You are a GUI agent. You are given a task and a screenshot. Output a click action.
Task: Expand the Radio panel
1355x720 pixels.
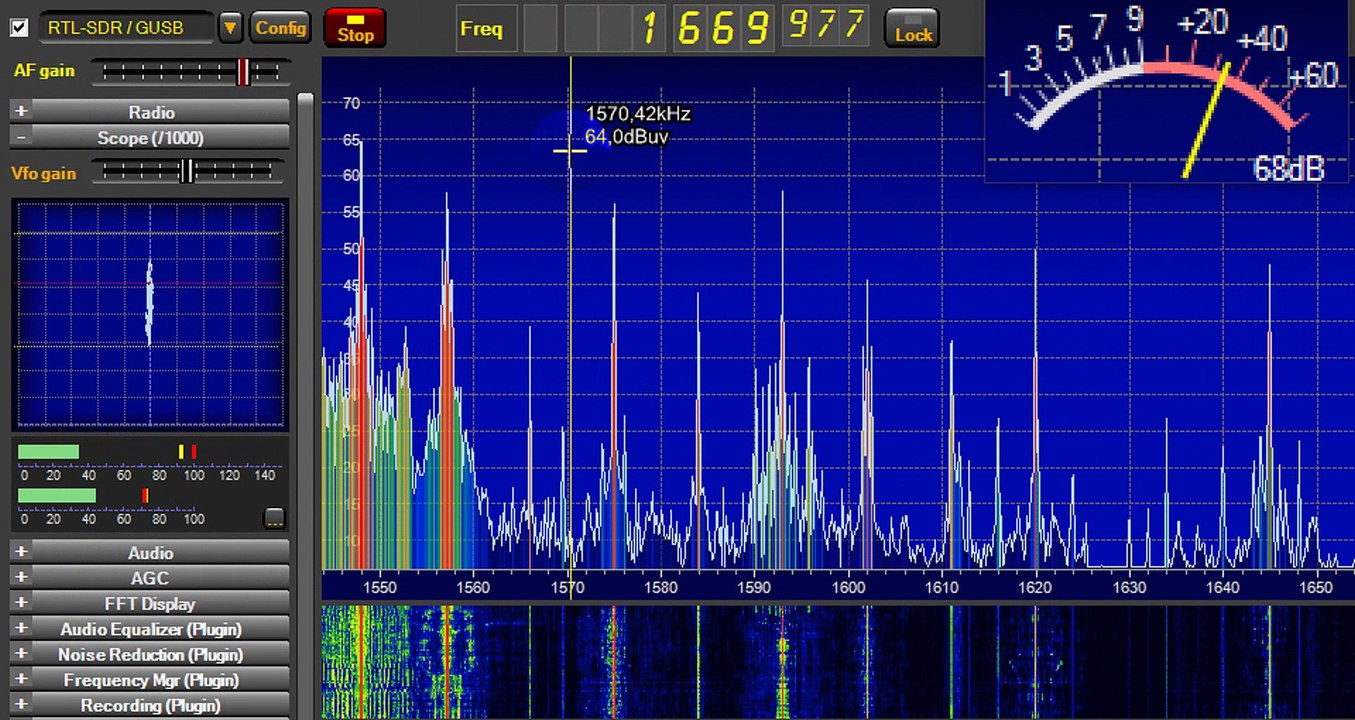pos(150,112)
